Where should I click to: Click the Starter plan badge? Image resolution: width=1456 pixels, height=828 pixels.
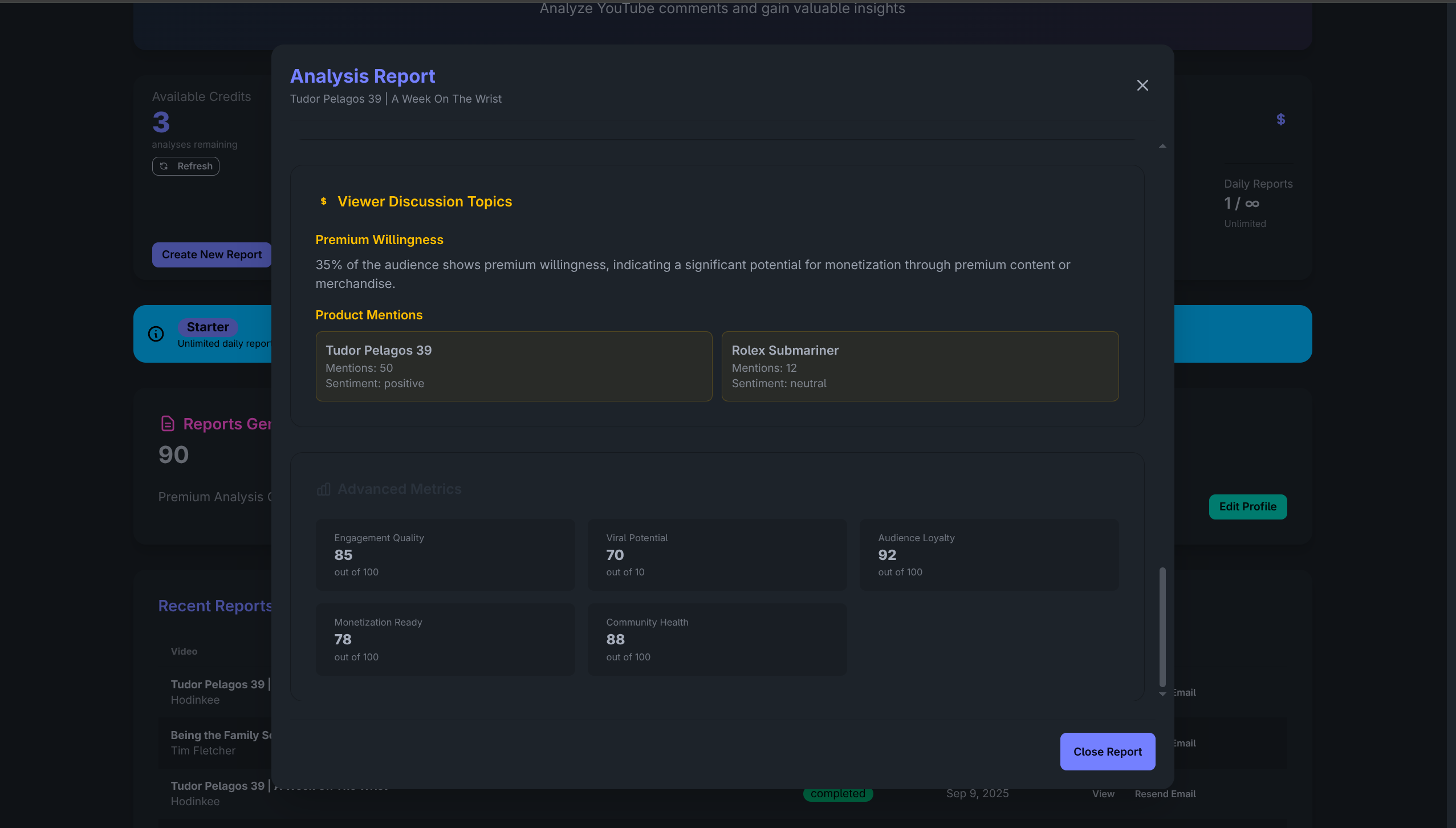[x=208, y=327]
